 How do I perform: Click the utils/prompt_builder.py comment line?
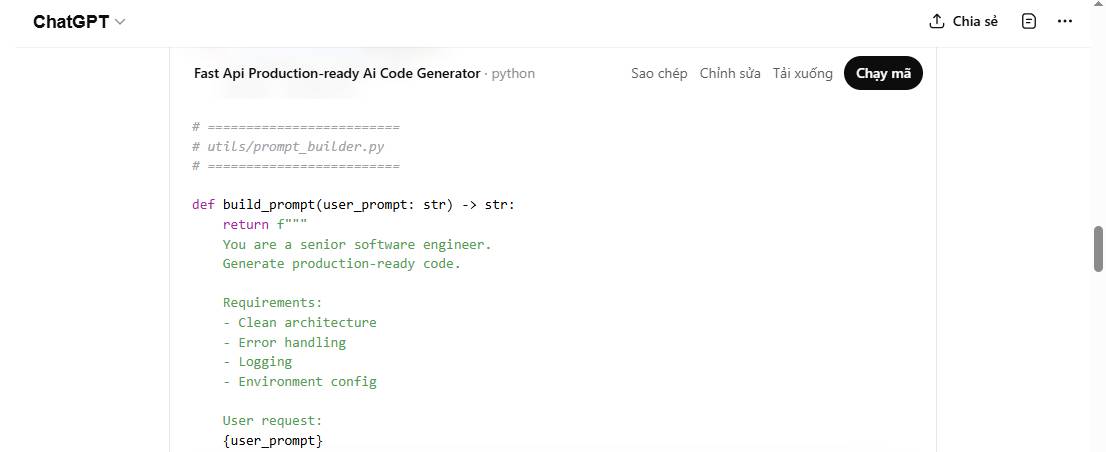[288, 147]
